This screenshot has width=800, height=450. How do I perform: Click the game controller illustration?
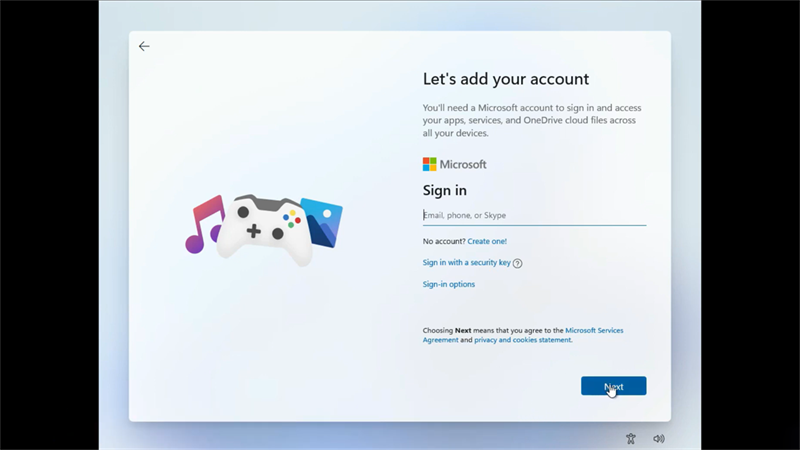pyautogui.click(x=264, y=230)
